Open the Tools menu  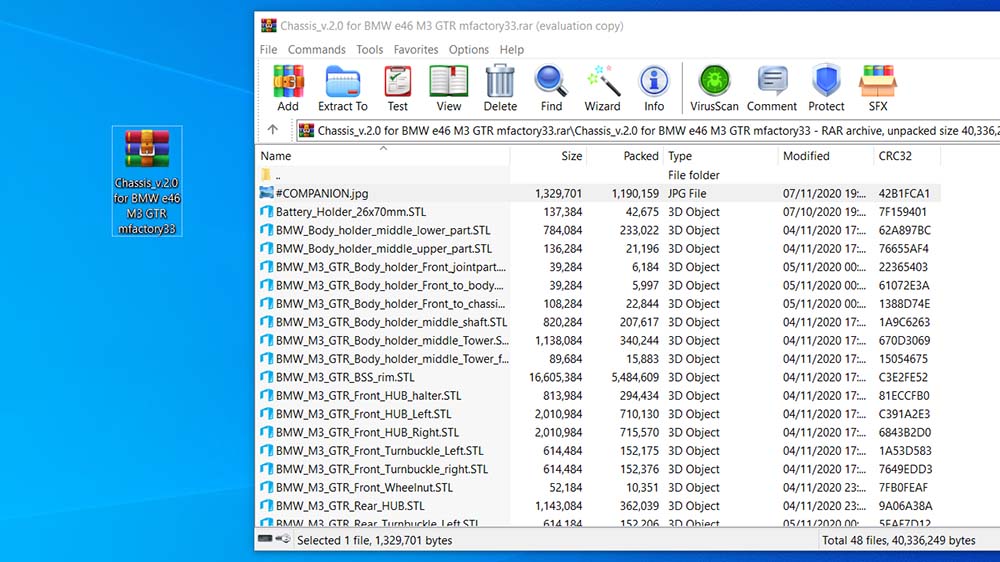[369, 50]
